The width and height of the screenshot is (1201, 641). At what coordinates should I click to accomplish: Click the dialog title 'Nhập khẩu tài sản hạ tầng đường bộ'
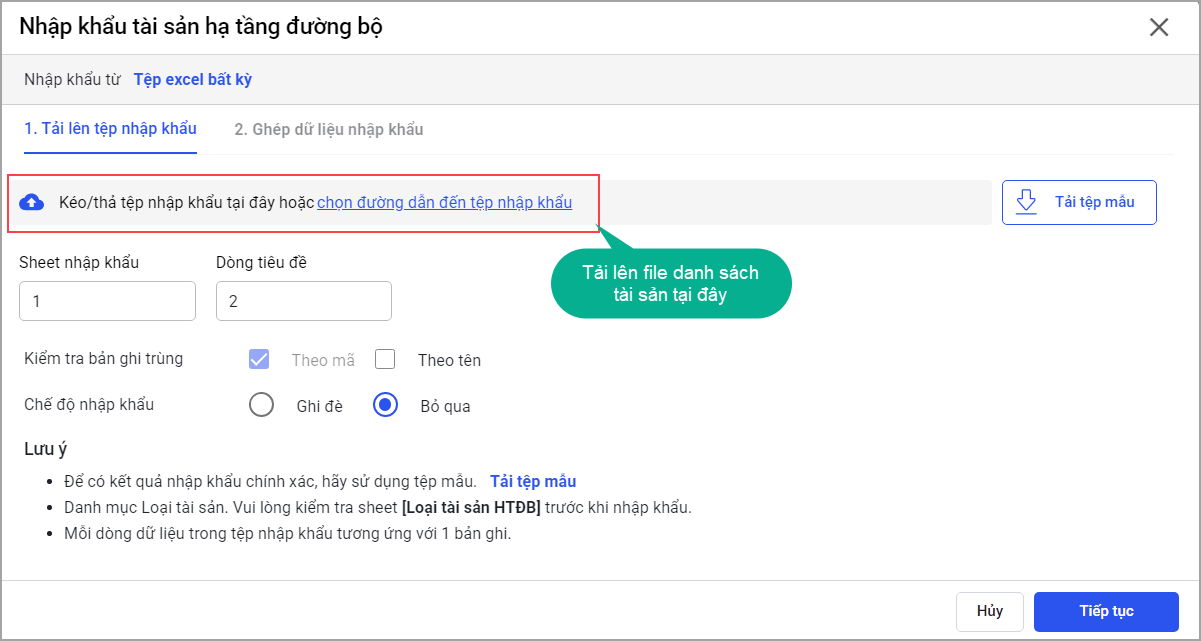(x=201, y=27)
